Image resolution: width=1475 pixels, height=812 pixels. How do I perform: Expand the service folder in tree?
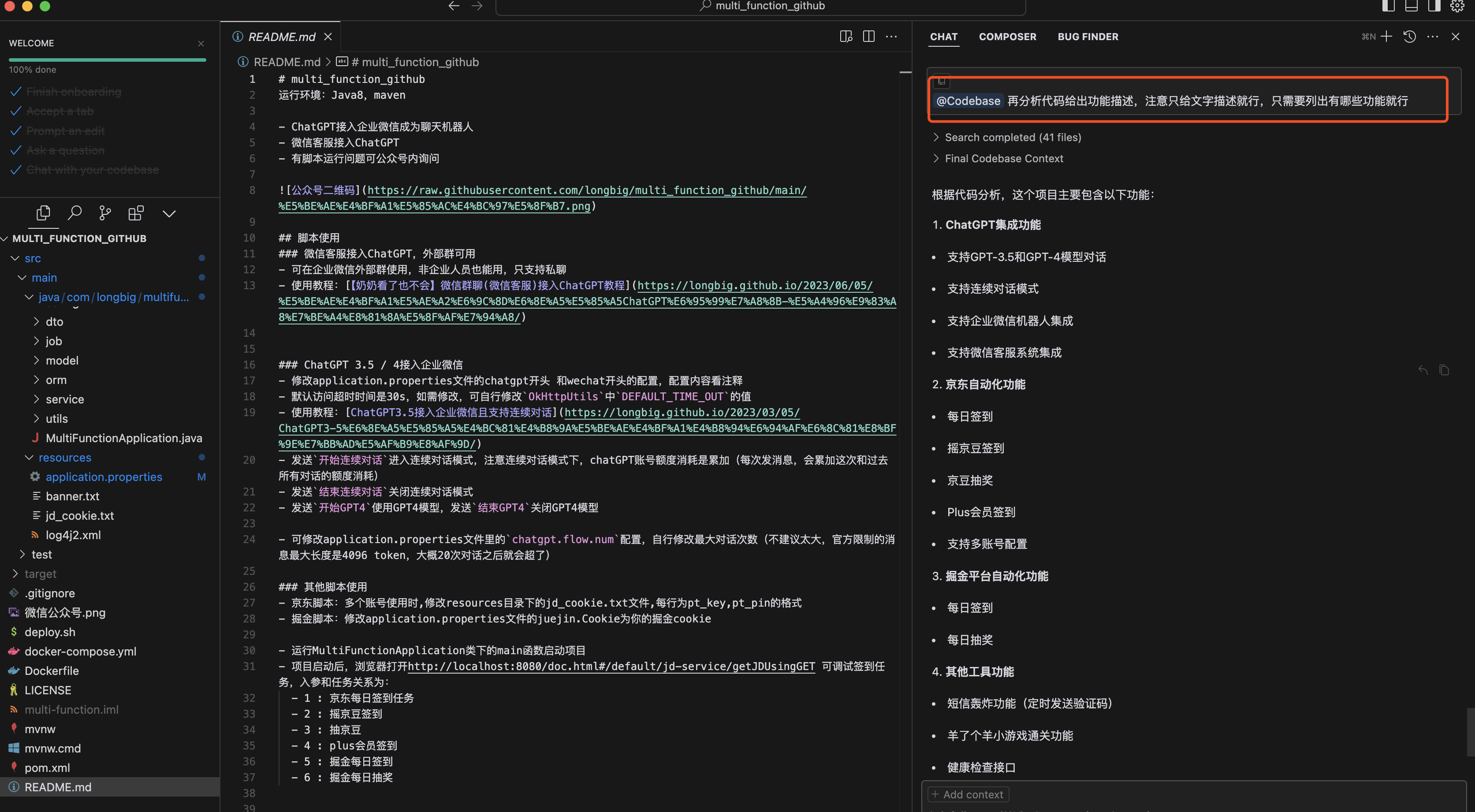click(x=64, y=399)
